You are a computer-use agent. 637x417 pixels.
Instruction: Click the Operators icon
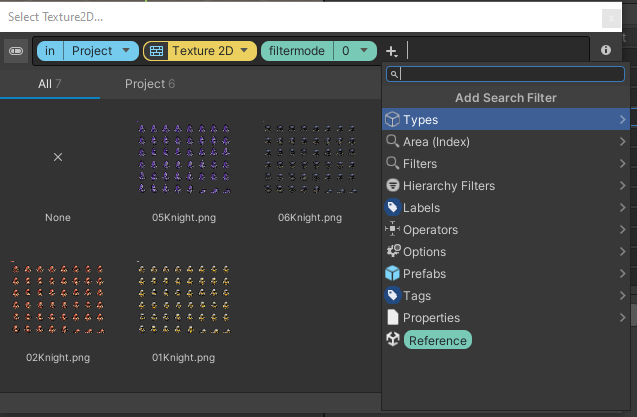[x=393, y=230]
